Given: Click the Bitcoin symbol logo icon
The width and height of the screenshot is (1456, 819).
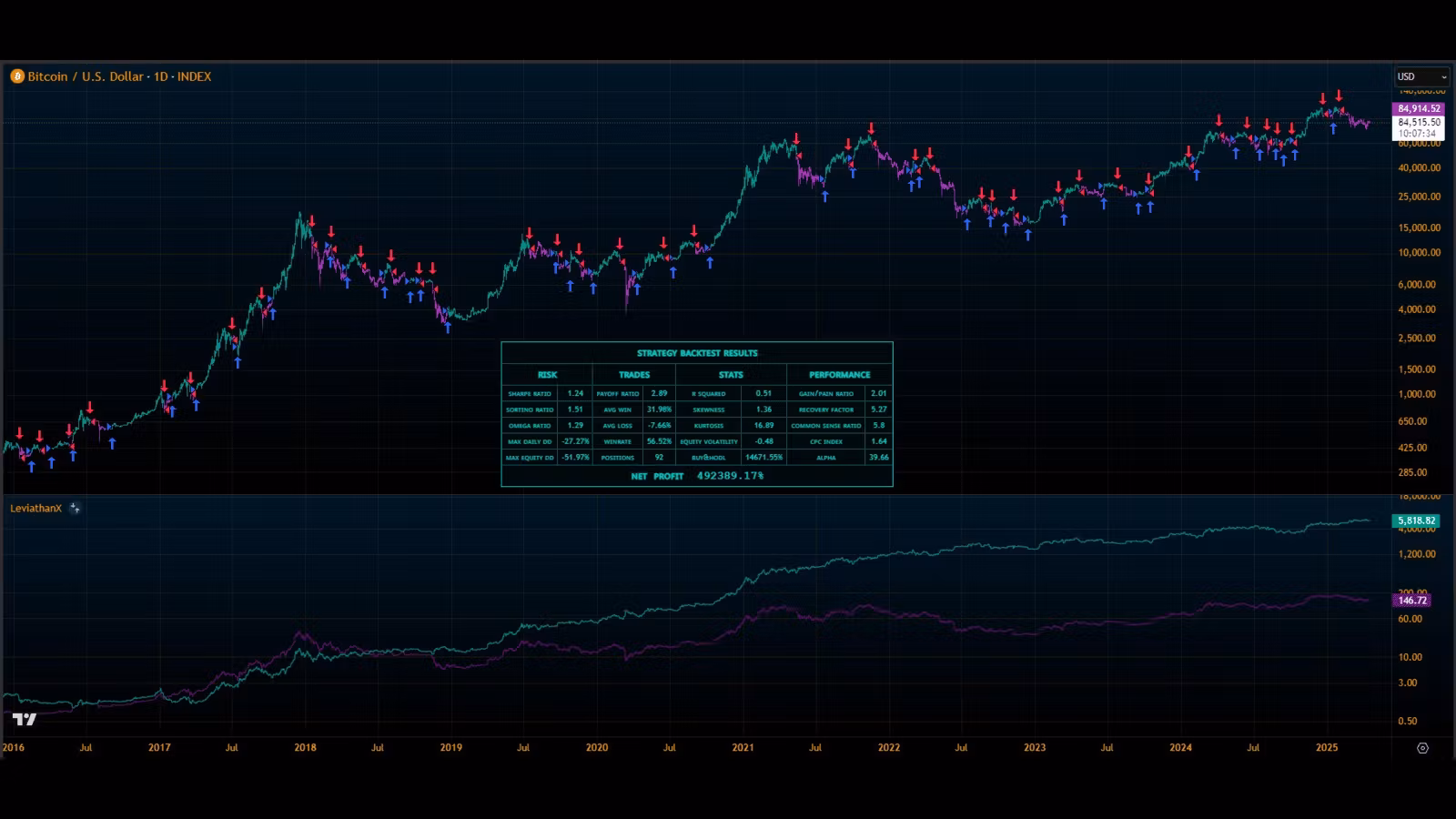Looking at the screenshot, I should click(x=16, y=76).
